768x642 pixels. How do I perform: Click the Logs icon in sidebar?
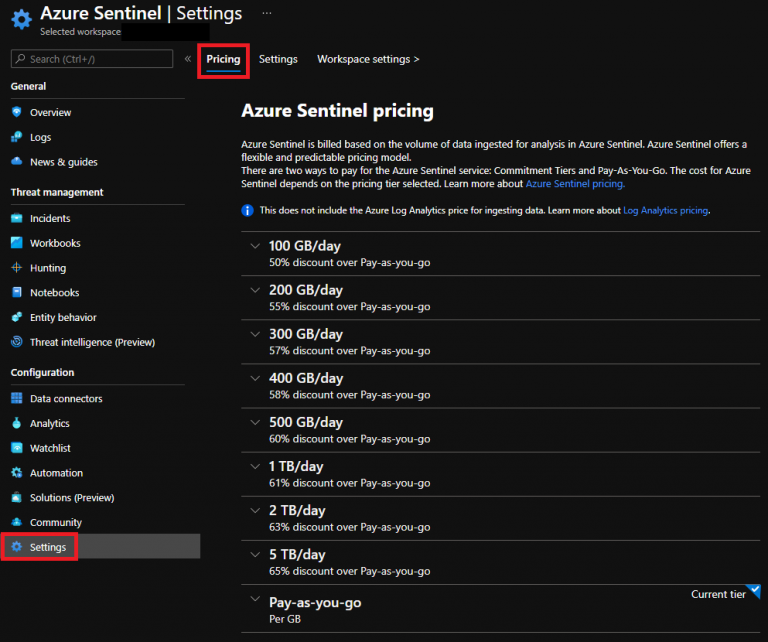17,137
